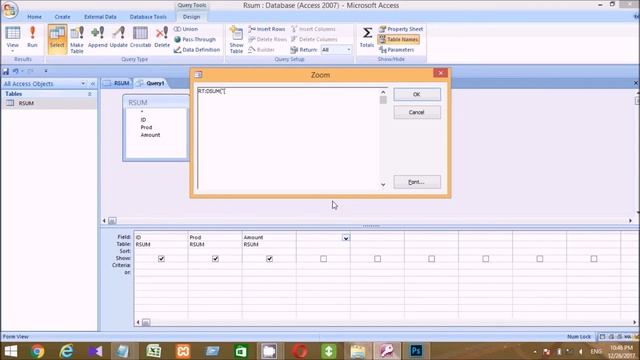640x360 pixels.
Task: Click the Zoom text area scroll down arrow
Action: click(x=383, y=184)
